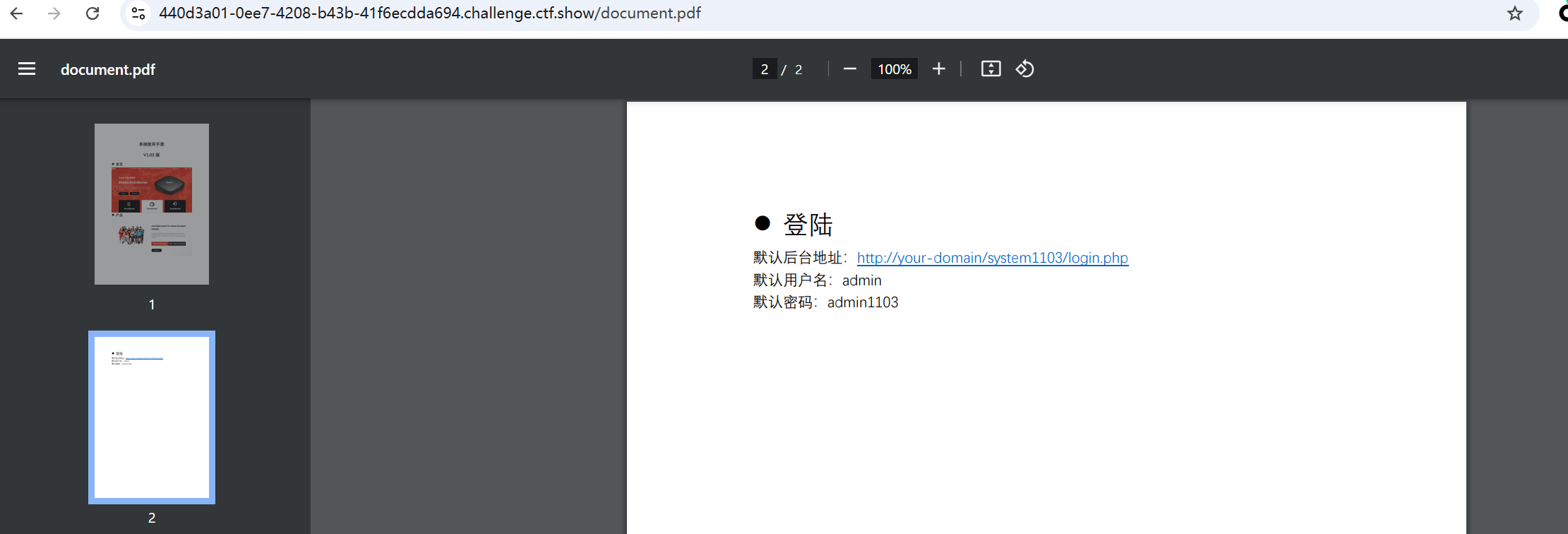
Task: Click the Fit to page icon
Action: pyautogui.click(x=991, y=69)
